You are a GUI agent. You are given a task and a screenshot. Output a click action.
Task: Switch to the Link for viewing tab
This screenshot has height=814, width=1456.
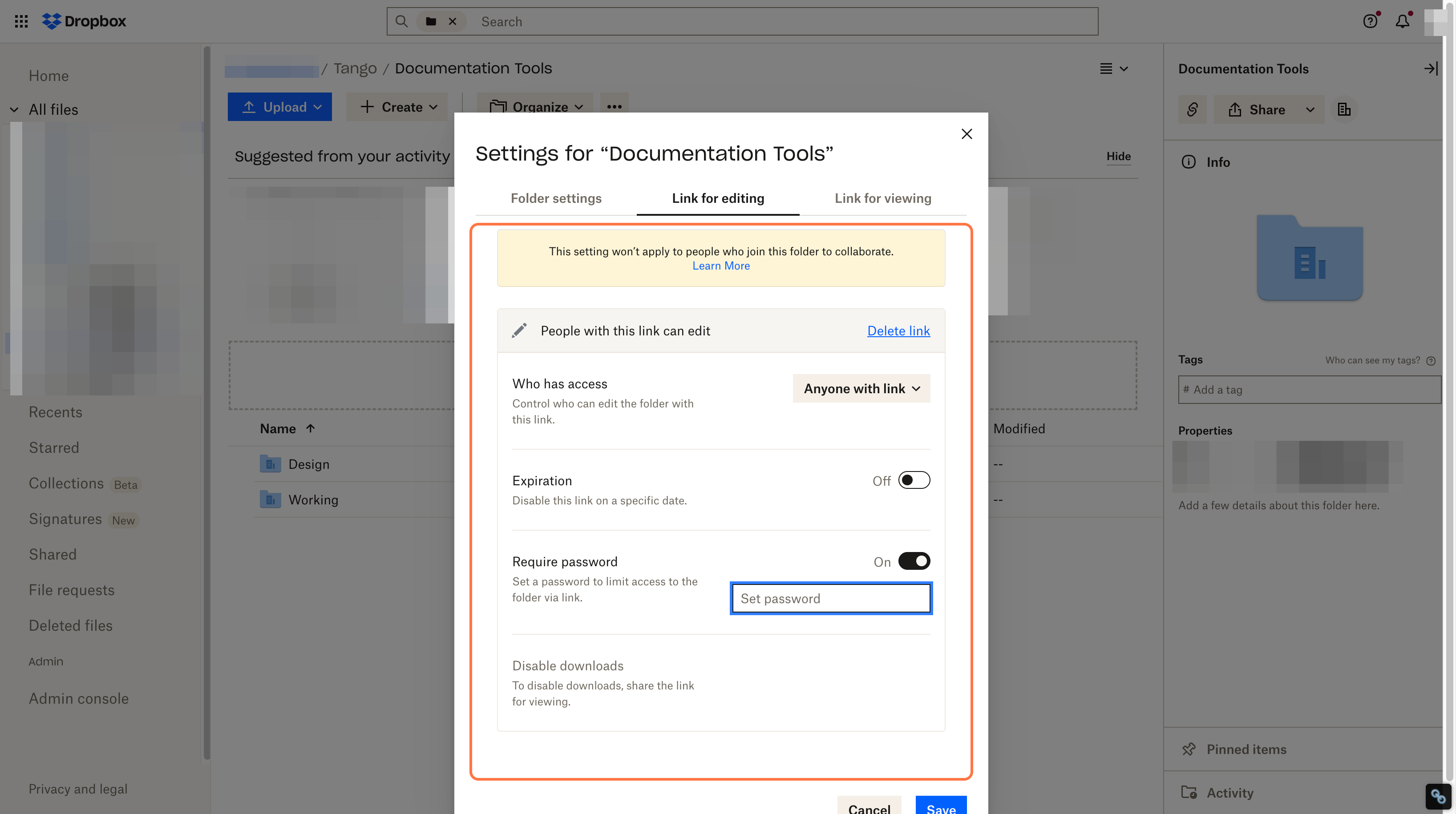(x=883, y=198)
